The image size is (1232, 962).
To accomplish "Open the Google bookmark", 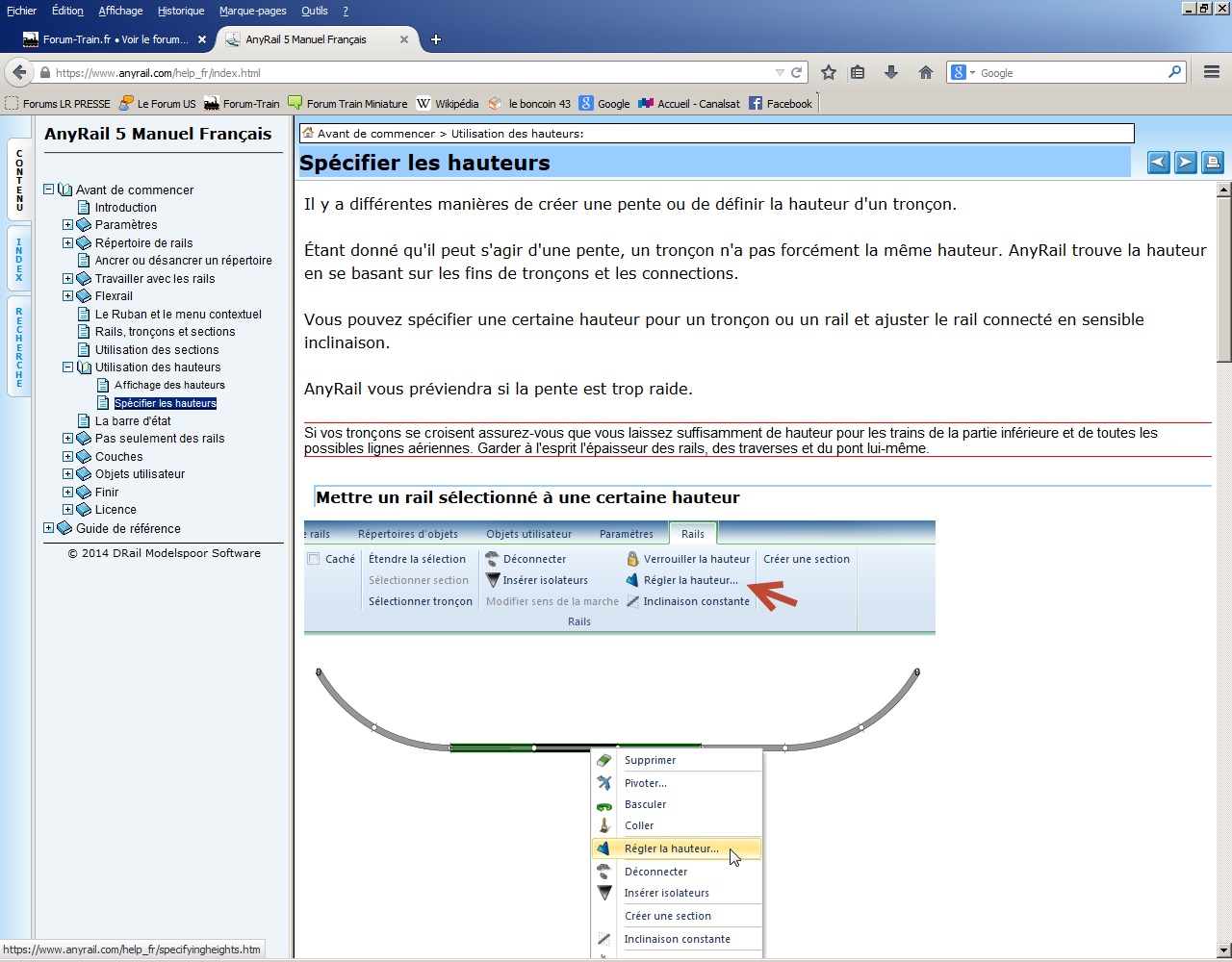I will pyautogui.click(x=603, y=104).
